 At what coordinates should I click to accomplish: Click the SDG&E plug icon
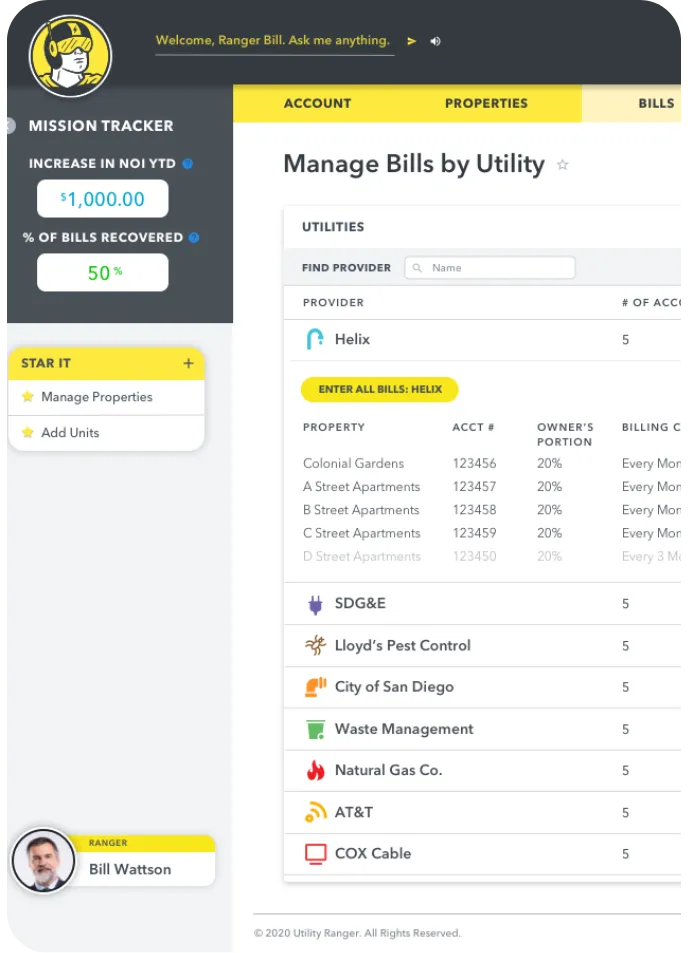coord(315,604)
